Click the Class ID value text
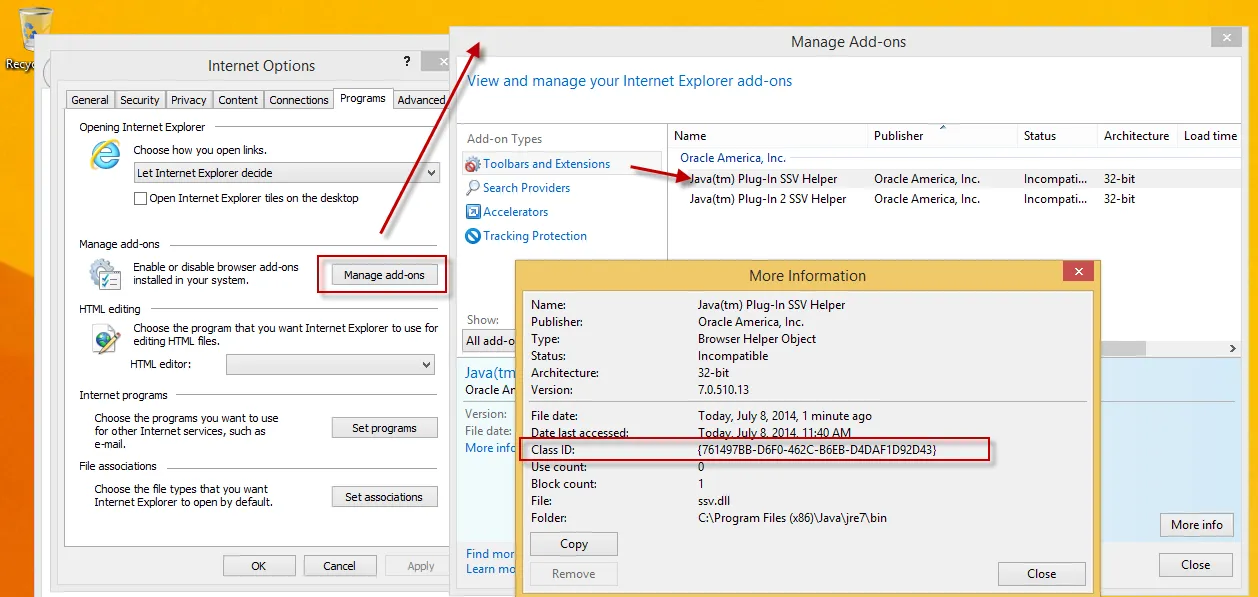This screenshot has height=597, width=1258. point(817,450)
